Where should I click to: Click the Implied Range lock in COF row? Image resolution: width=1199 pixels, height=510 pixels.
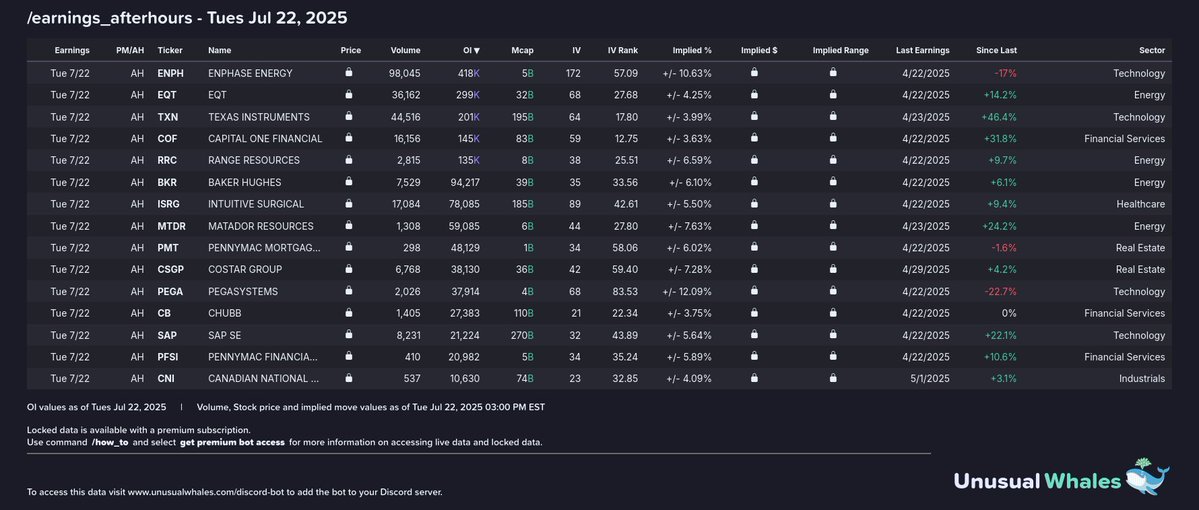tap(833, 138)
